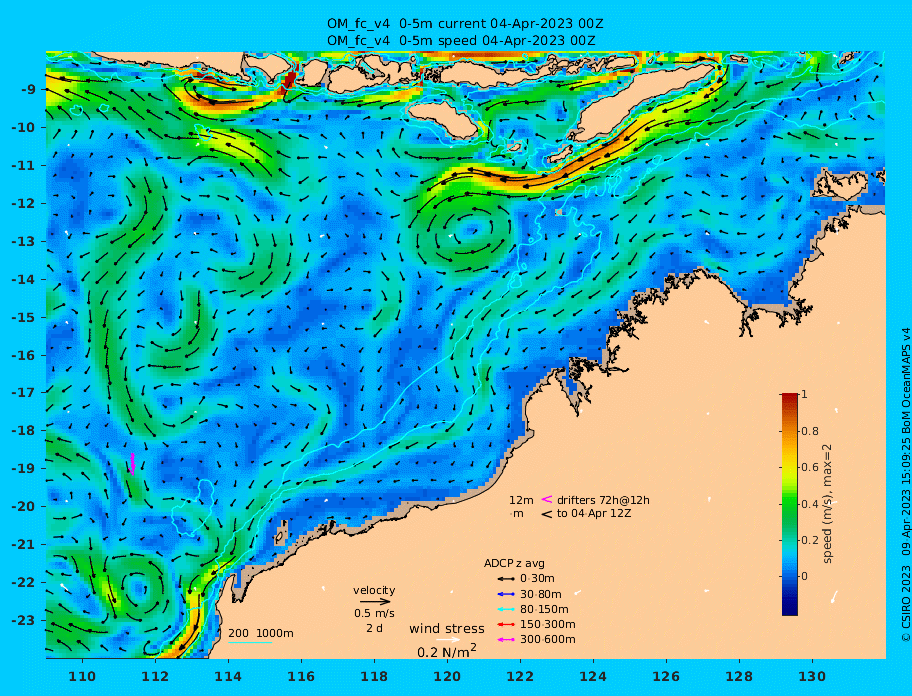The image size is (912, 696).
Task: Click the 'drifters 72h@12h' legend text
Action: tap(603, 500)
